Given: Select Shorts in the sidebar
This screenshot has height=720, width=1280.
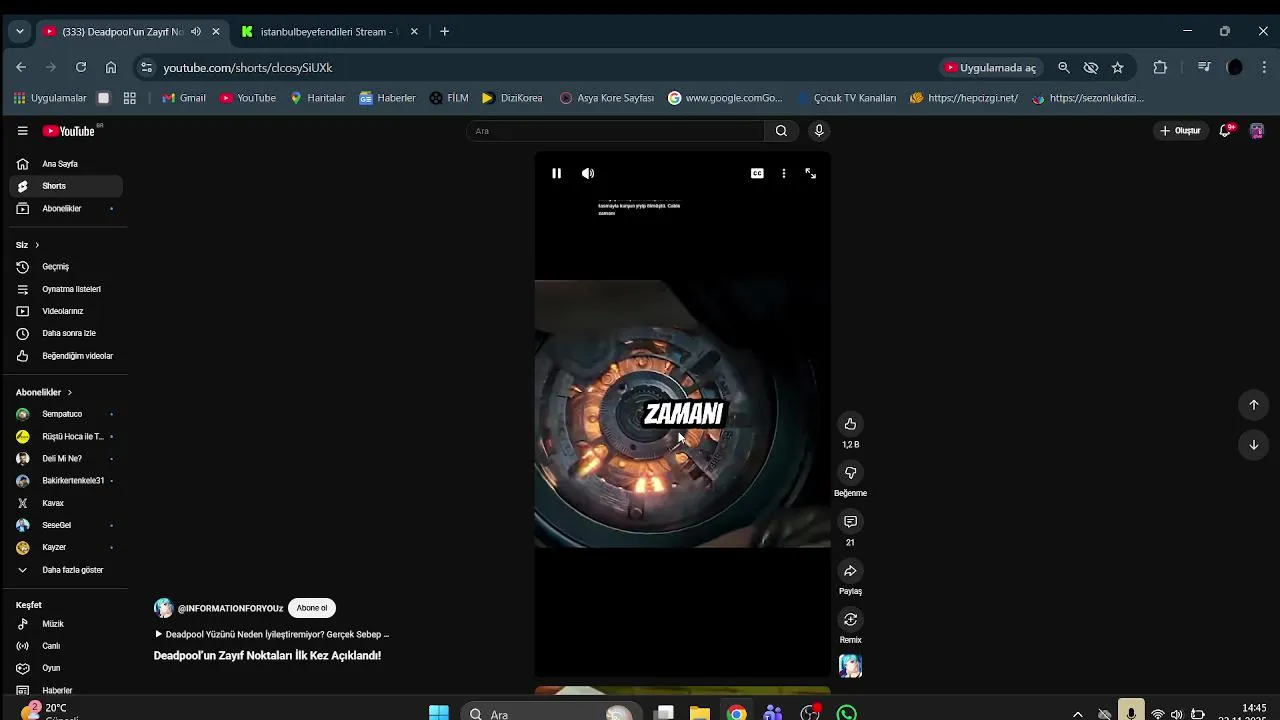Looking at the screenshot, I should point(66,186).
